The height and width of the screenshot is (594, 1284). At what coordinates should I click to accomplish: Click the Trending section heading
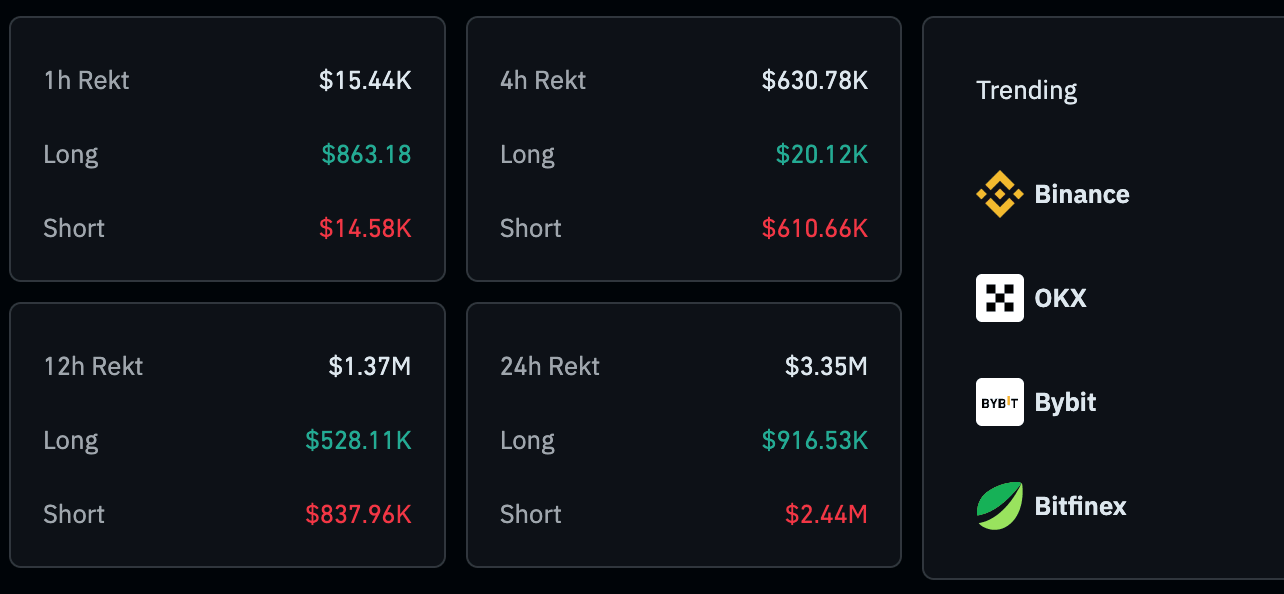[x=1026, y=90]
